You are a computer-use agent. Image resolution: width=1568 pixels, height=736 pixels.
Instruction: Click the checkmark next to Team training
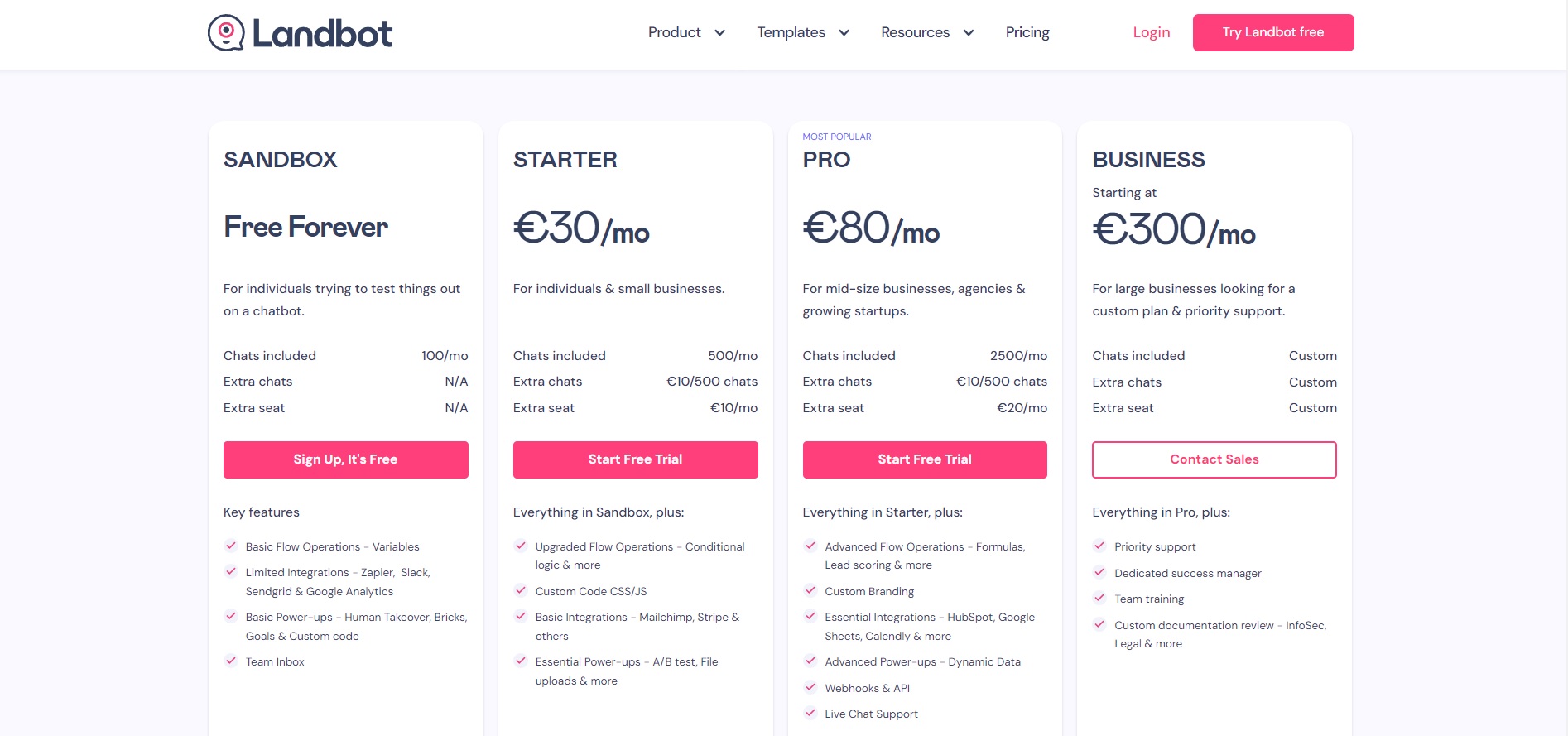(x=1099, y=598)
